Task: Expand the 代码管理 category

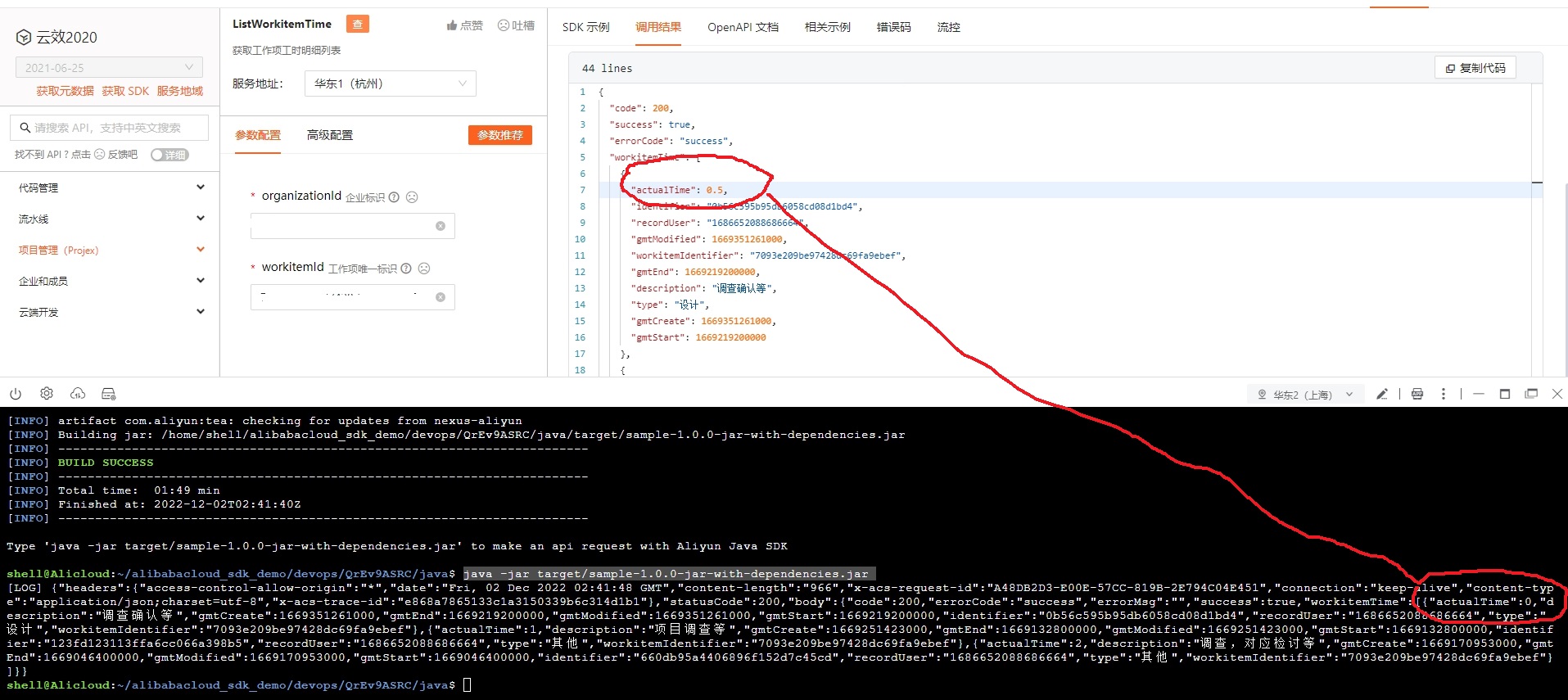Action: tap(110, 187)
